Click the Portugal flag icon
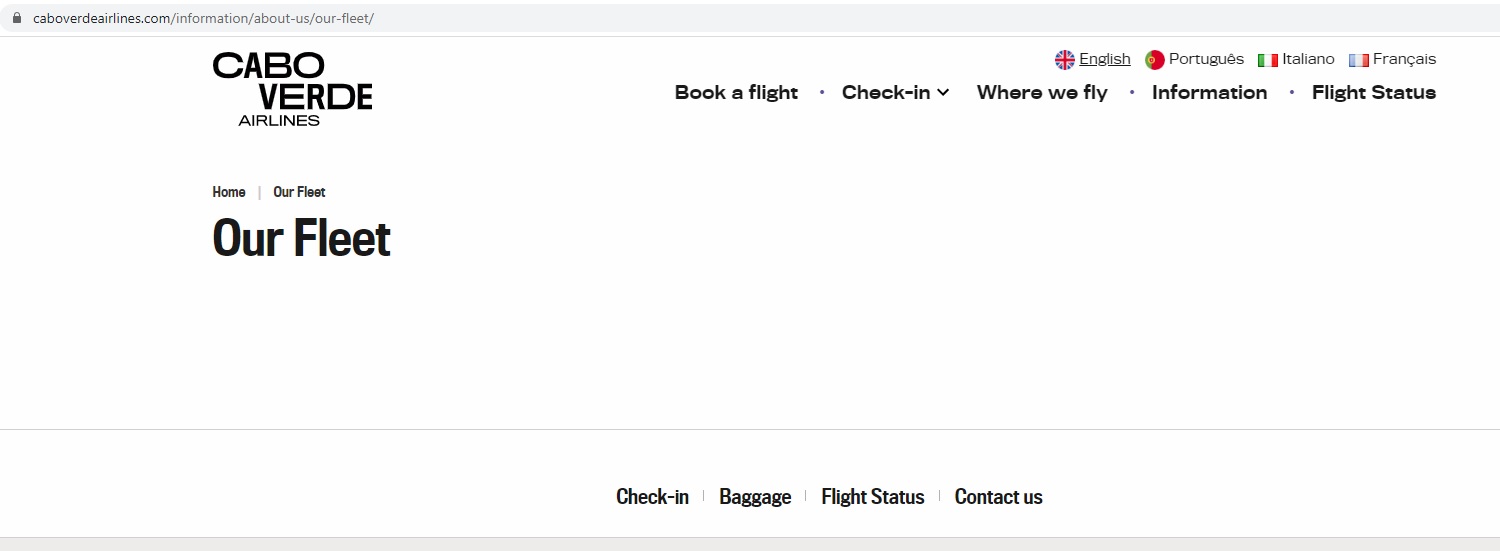Screen dimensions: 1500x551 1155,60
